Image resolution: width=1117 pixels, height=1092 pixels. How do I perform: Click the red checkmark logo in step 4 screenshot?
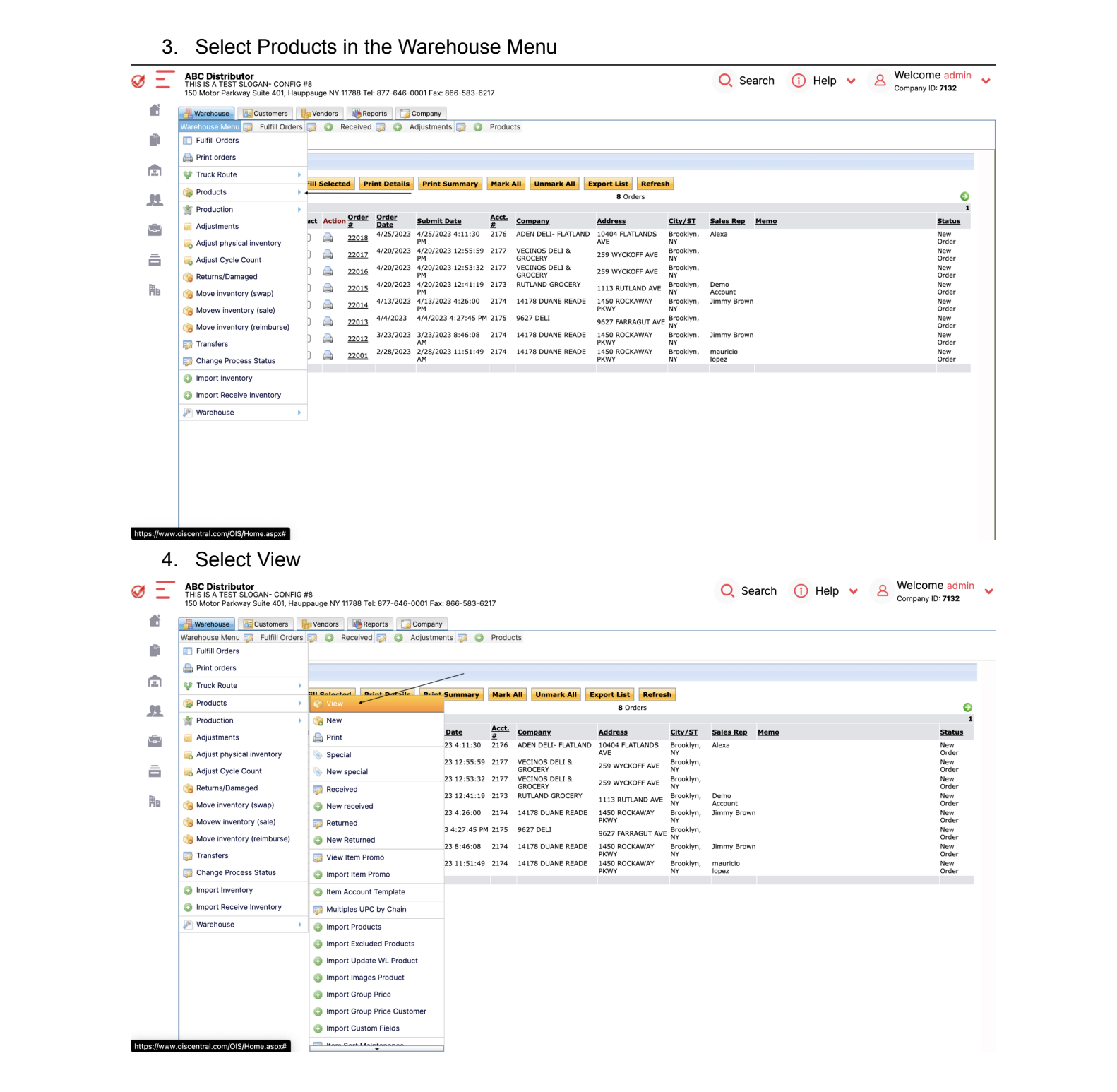pos(138,591)
